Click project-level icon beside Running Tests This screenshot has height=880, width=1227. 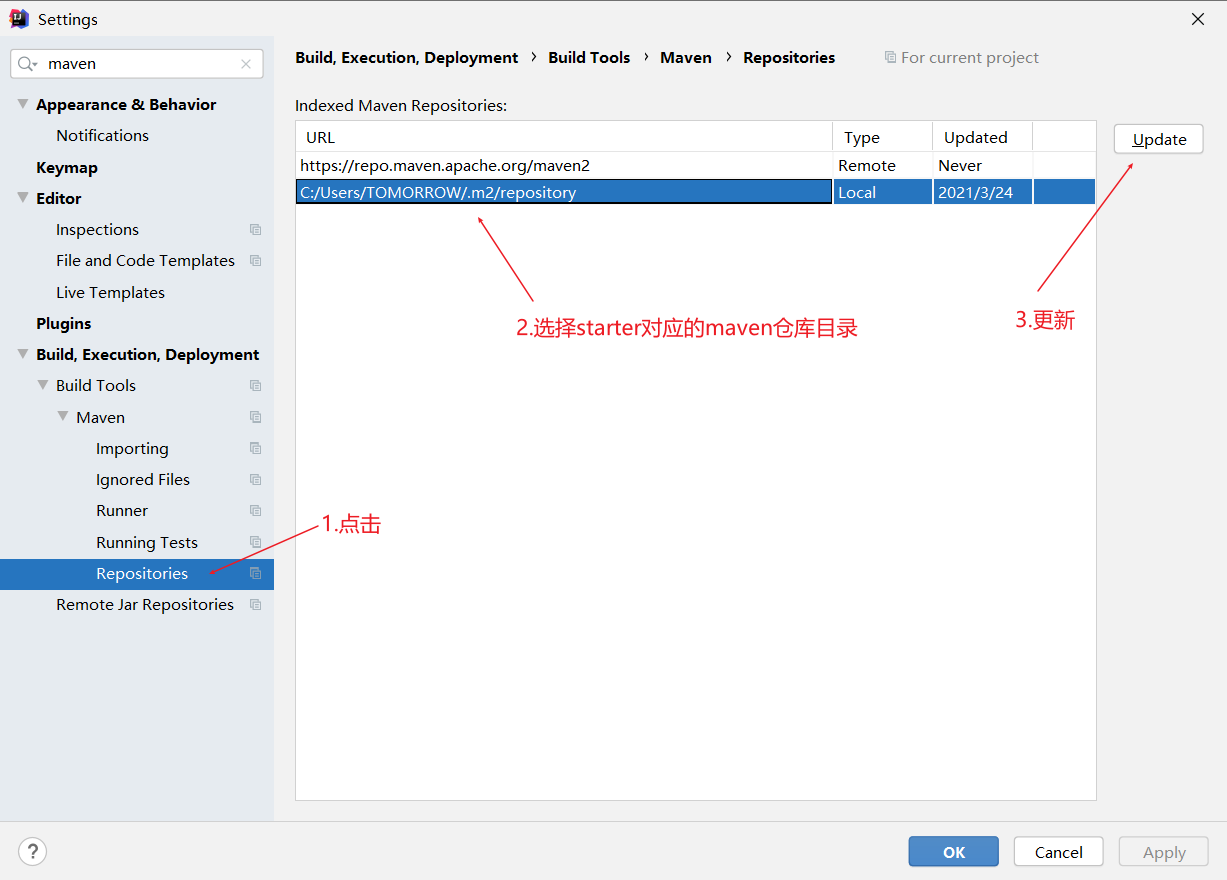pos(255,542)
